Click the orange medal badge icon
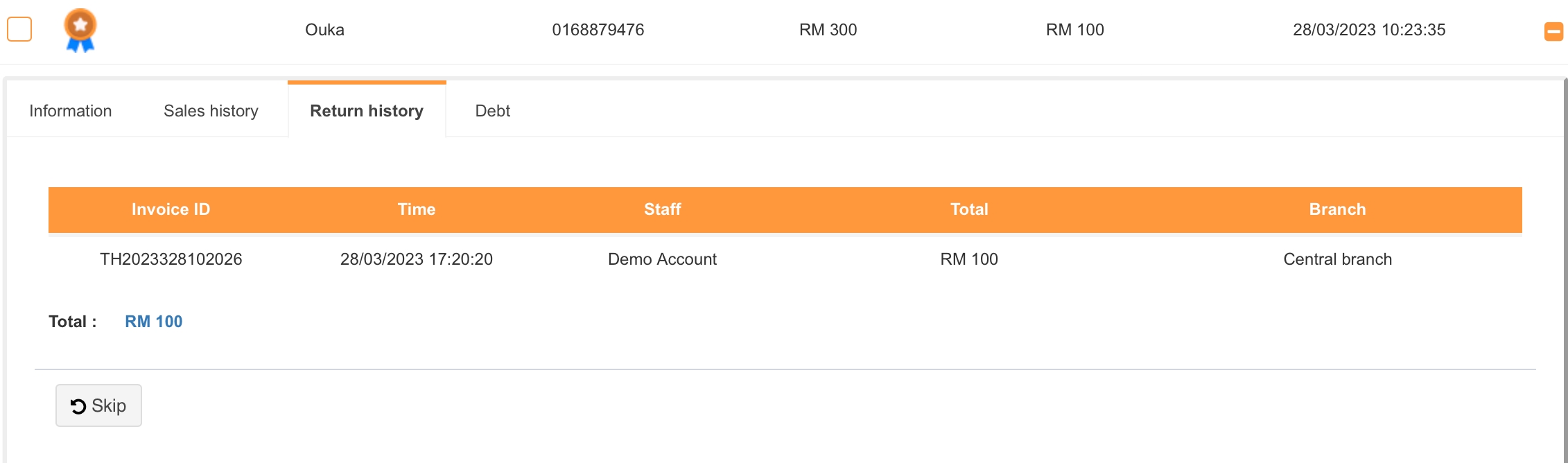 (x=80, y=30)
